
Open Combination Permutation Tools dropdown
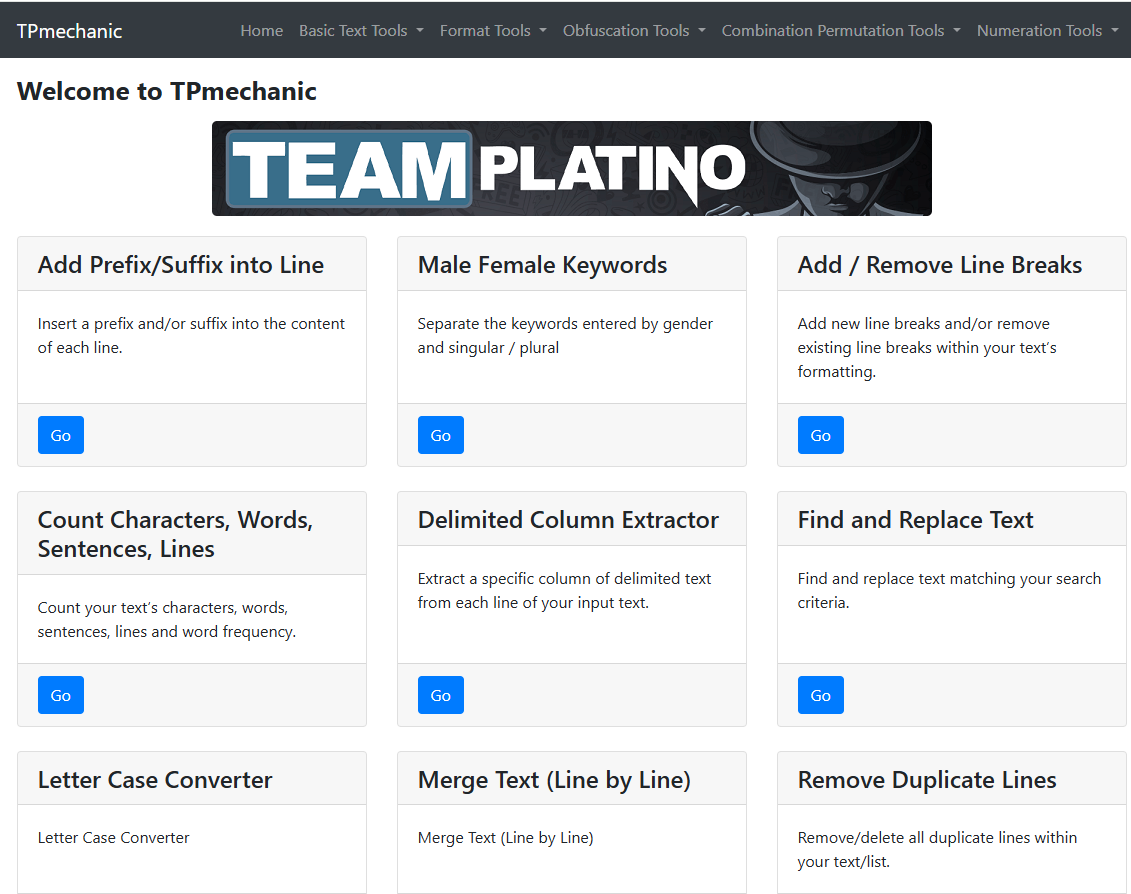841,30
